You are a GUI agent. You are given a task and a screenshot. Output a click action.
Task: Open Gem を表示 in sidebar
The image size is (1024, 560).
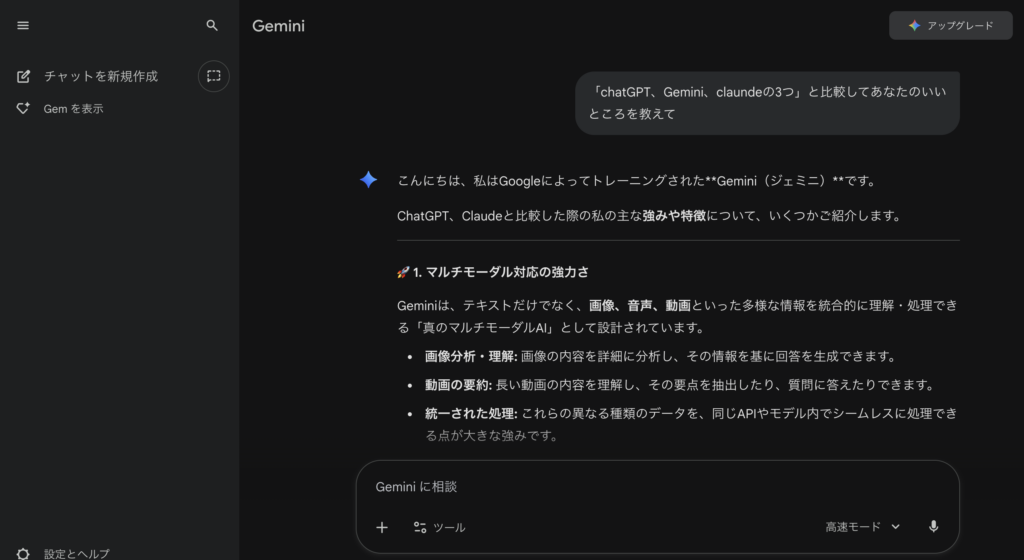[x=73, y=108]
